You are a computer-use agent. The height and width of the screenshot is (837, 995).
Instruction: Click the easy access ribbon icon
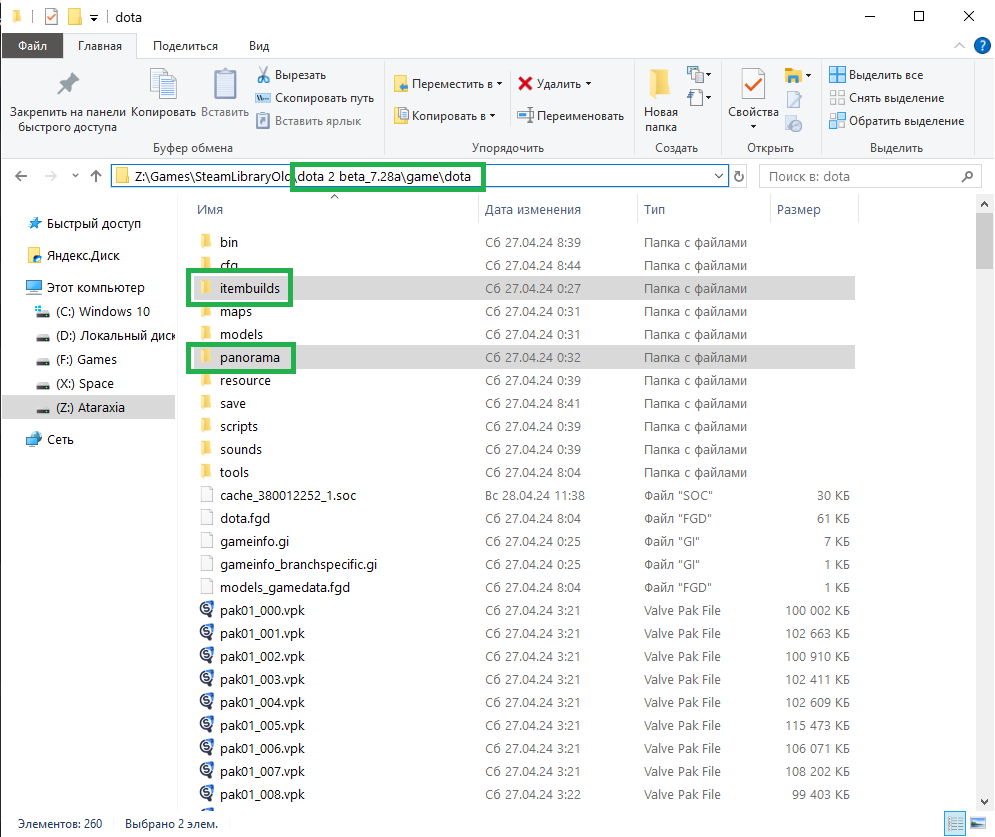pos(699,98)
